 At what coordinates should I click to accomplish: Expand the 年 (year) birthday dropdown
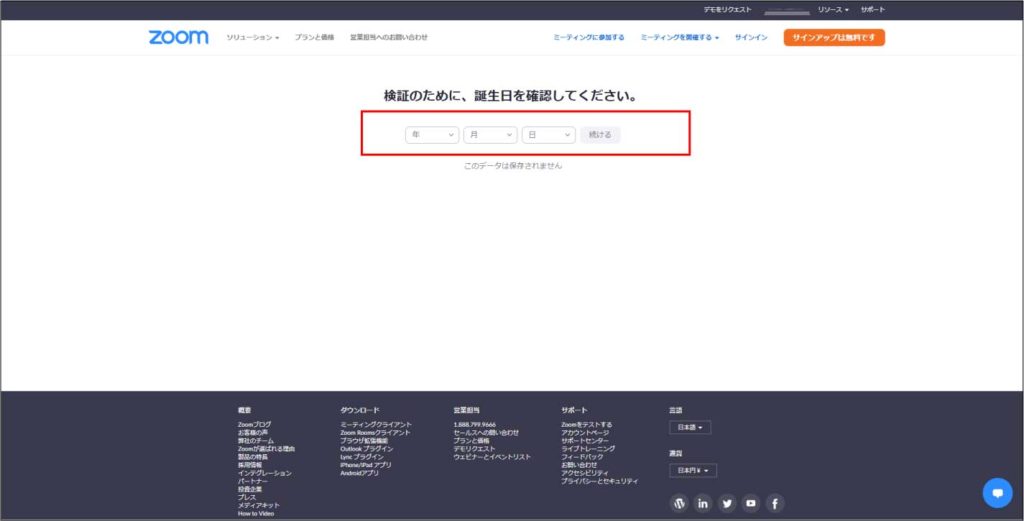click(432, 134)
